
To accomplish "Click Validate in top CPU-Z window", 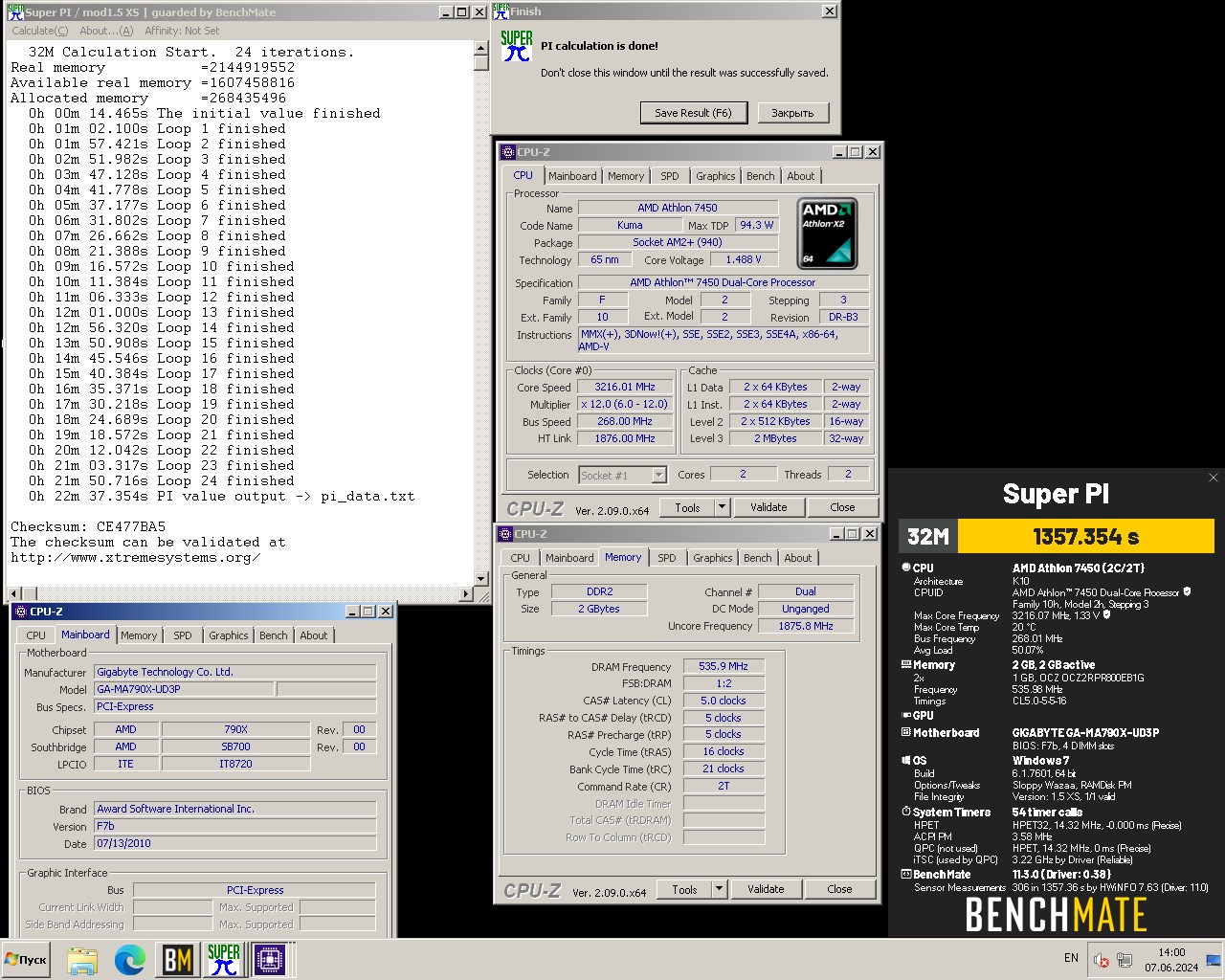I will pos(768,507).
